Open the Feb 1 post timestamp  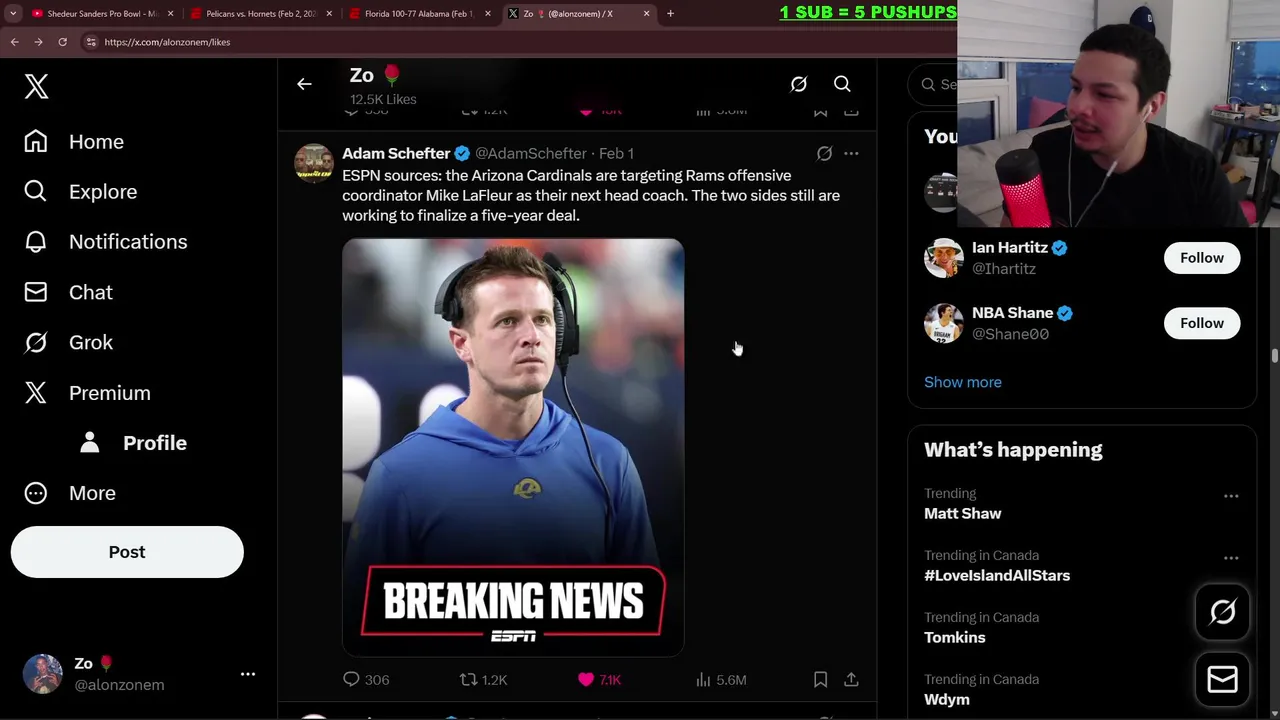point(616,153)
